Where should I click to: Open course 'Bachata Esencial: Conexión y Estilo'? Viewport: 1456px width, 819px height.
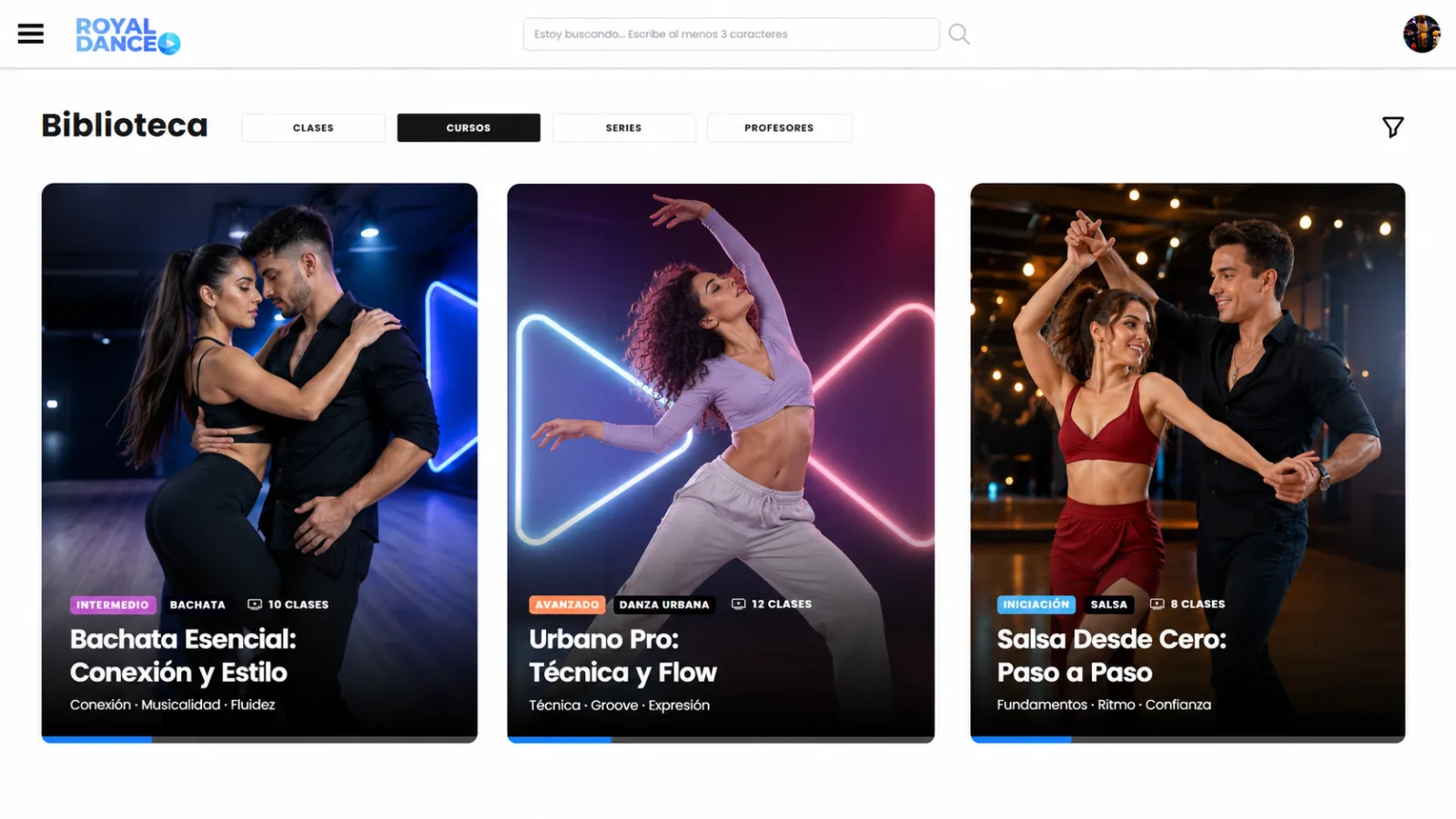pyautogui.click(x=183, y=655)
